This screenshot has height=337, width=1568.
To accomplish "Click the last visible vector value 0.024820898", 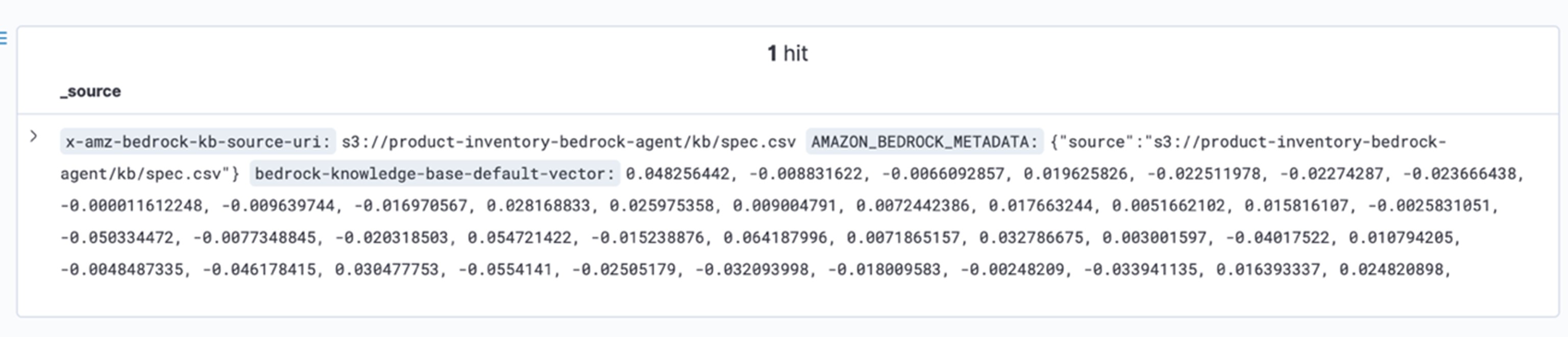I will [1391, 270].
